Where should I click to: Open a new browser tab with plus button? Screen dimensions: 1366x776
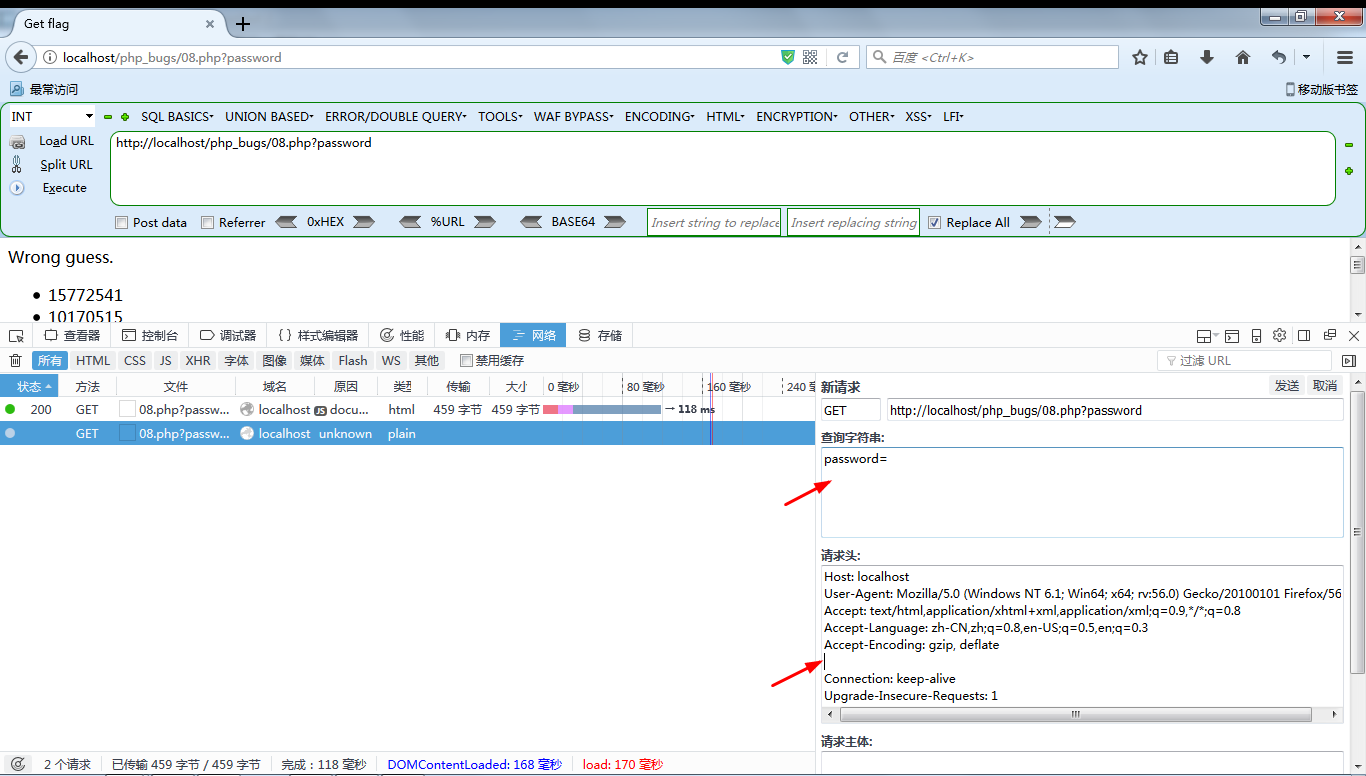(x=243, y=24)
